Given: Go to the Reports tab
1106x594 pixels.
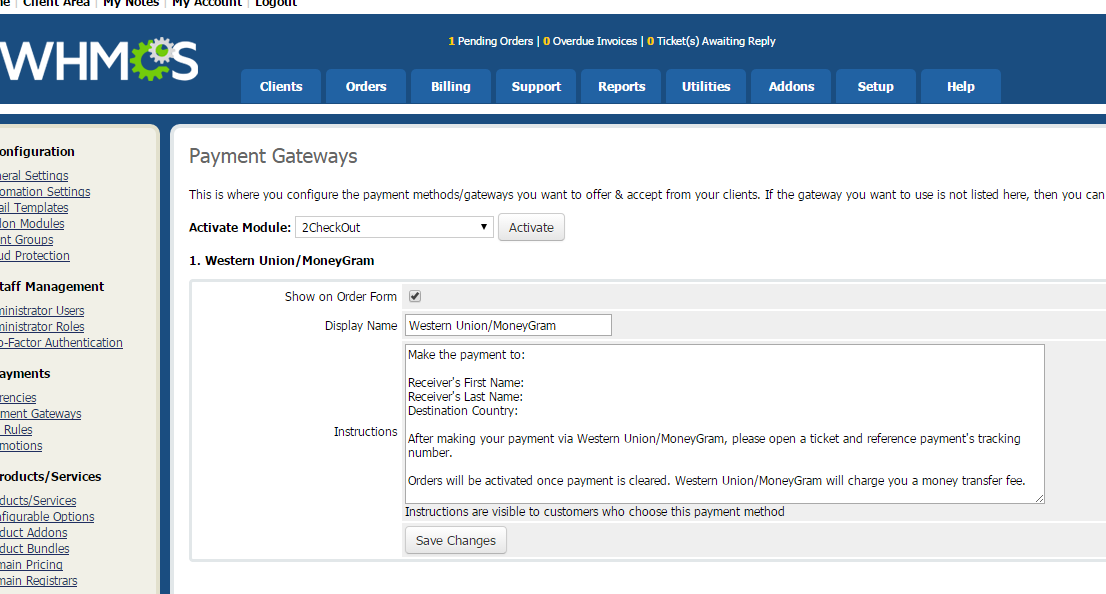Looking at the screenshot, I should (x=621, y=86).
